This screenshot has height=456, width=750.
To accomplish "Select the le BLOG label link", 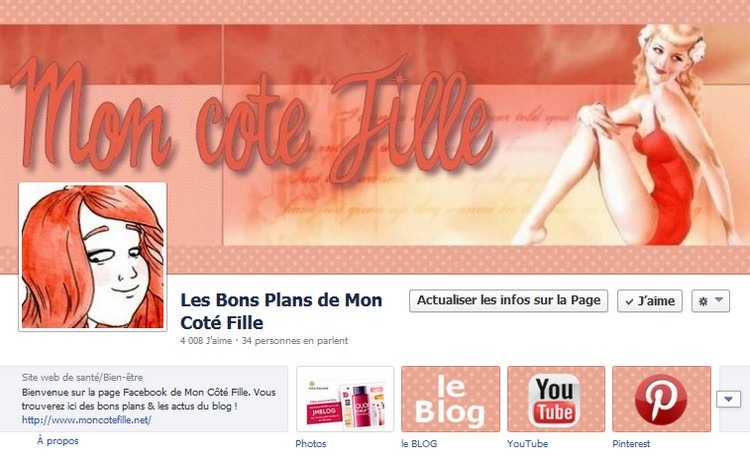I will [x=419, y=444].
